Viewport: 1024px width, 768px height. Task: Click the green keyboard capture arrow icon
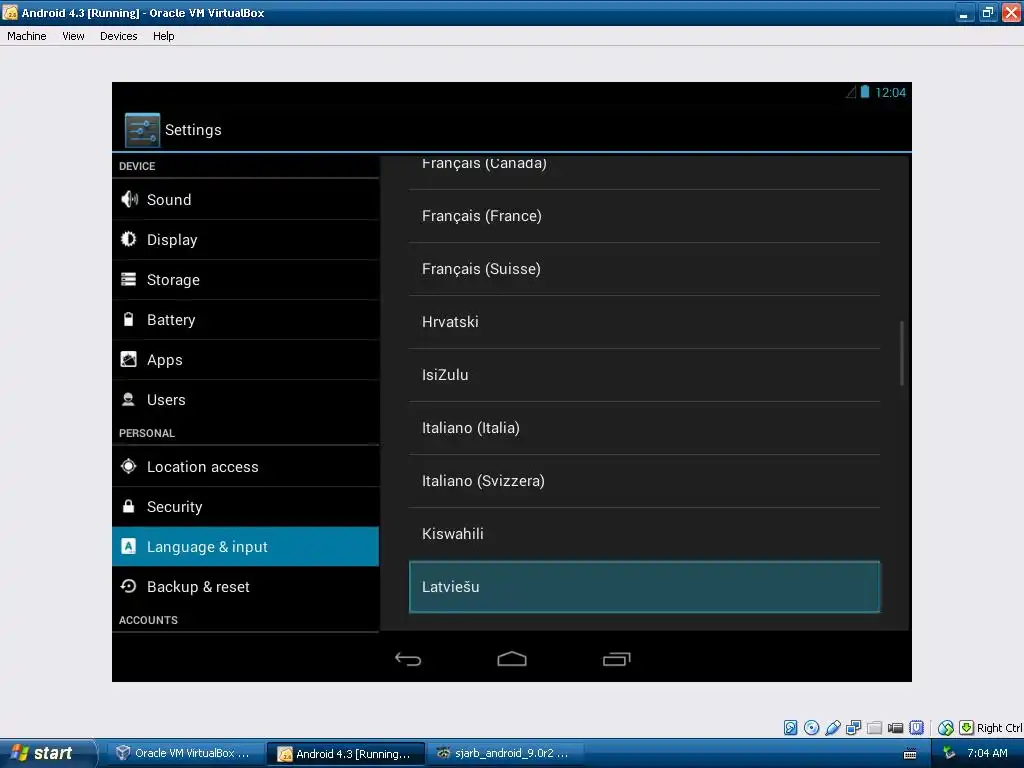[x=967, y=728]
